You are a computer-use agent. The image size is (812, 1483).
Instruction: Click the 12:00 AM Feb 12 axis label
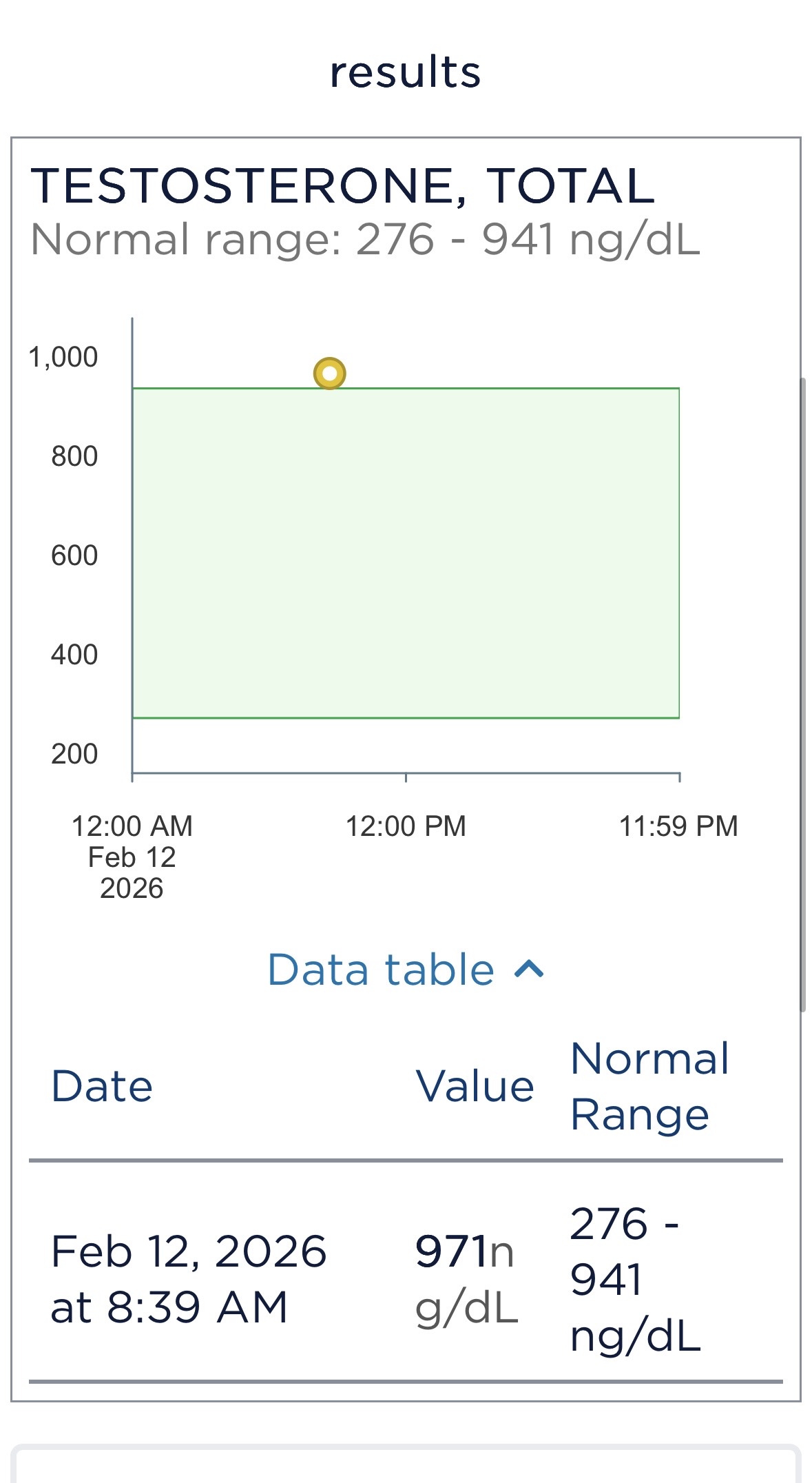[x=132, y=857]
